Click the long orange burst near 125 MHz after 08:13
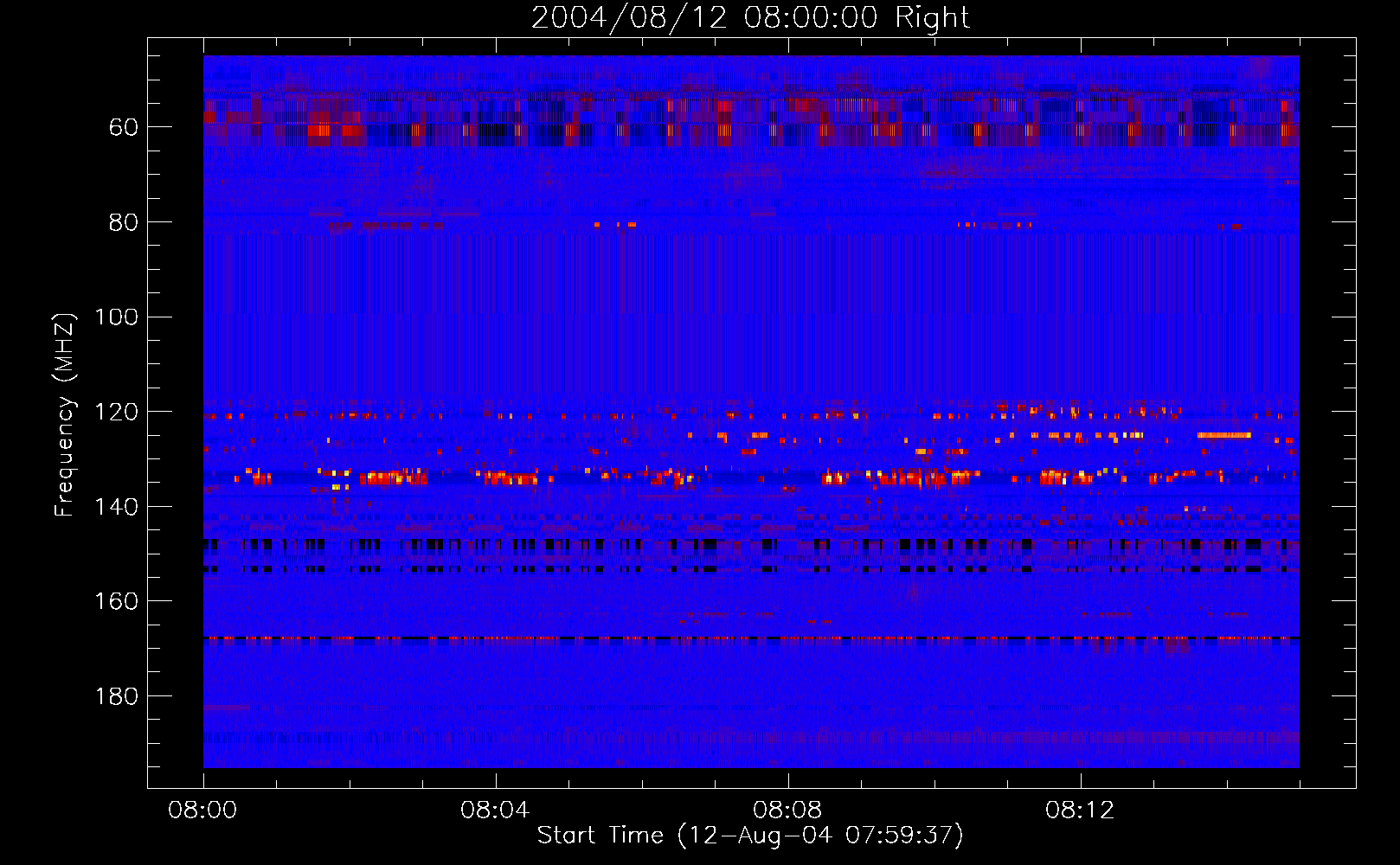1400x865 pixels. pos(1224,435)
